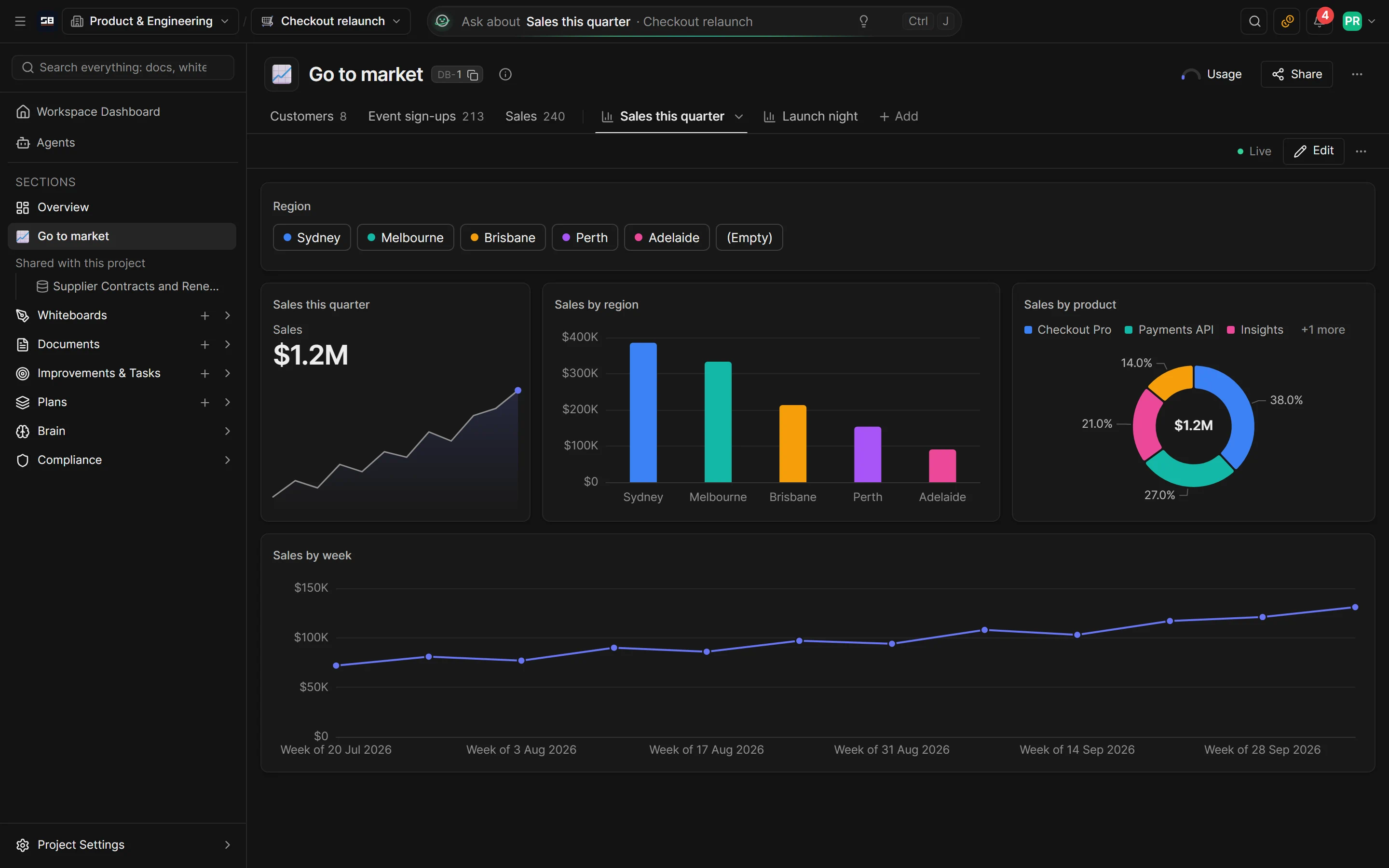Click the lightbulb icon in Ask bar
Image resolution: width=1389 pixels, height=868 pixels.
863,21
